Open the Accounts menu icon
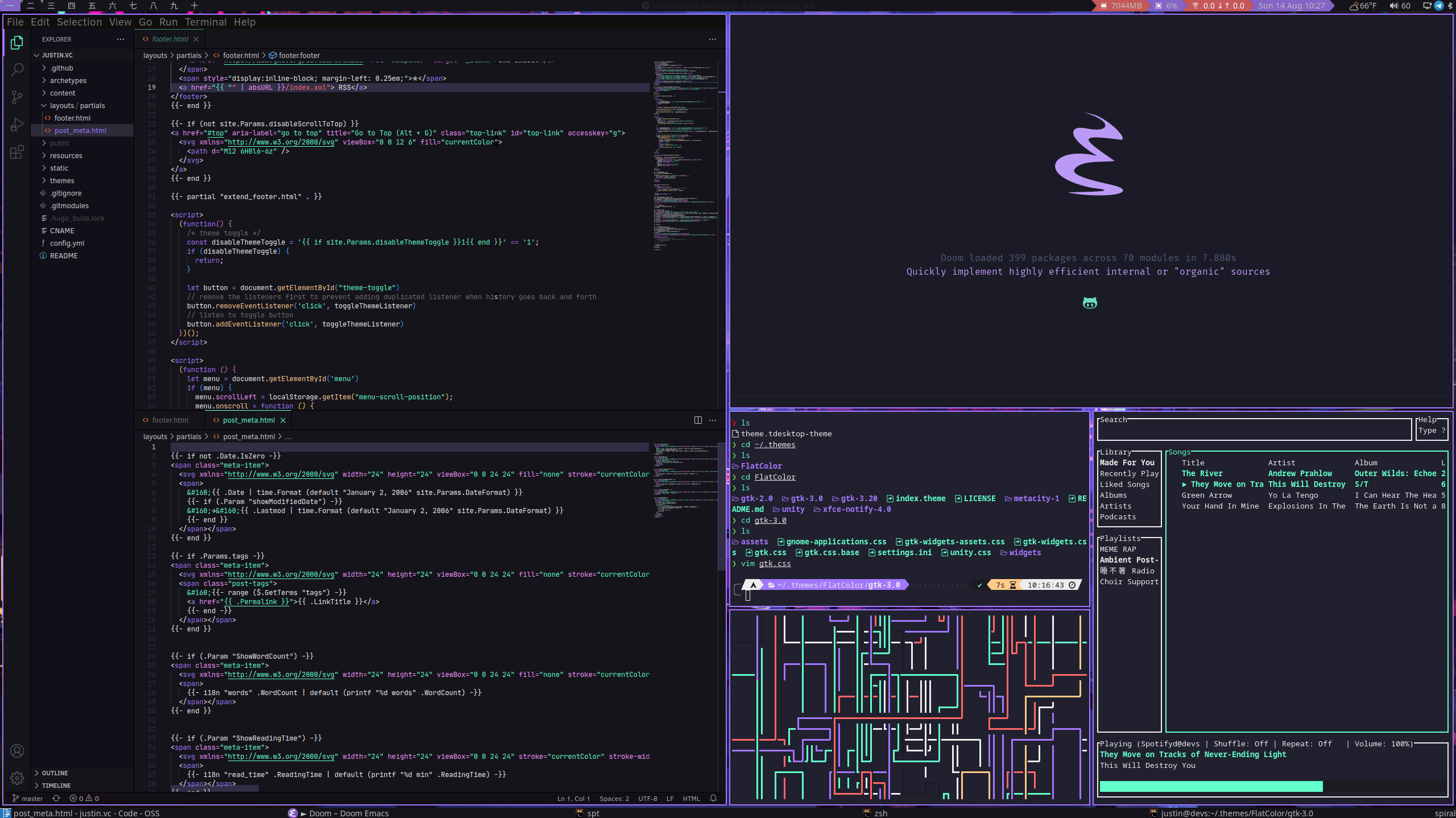Viewport: 1456px width, 818px height. click(x=17, y=751)
